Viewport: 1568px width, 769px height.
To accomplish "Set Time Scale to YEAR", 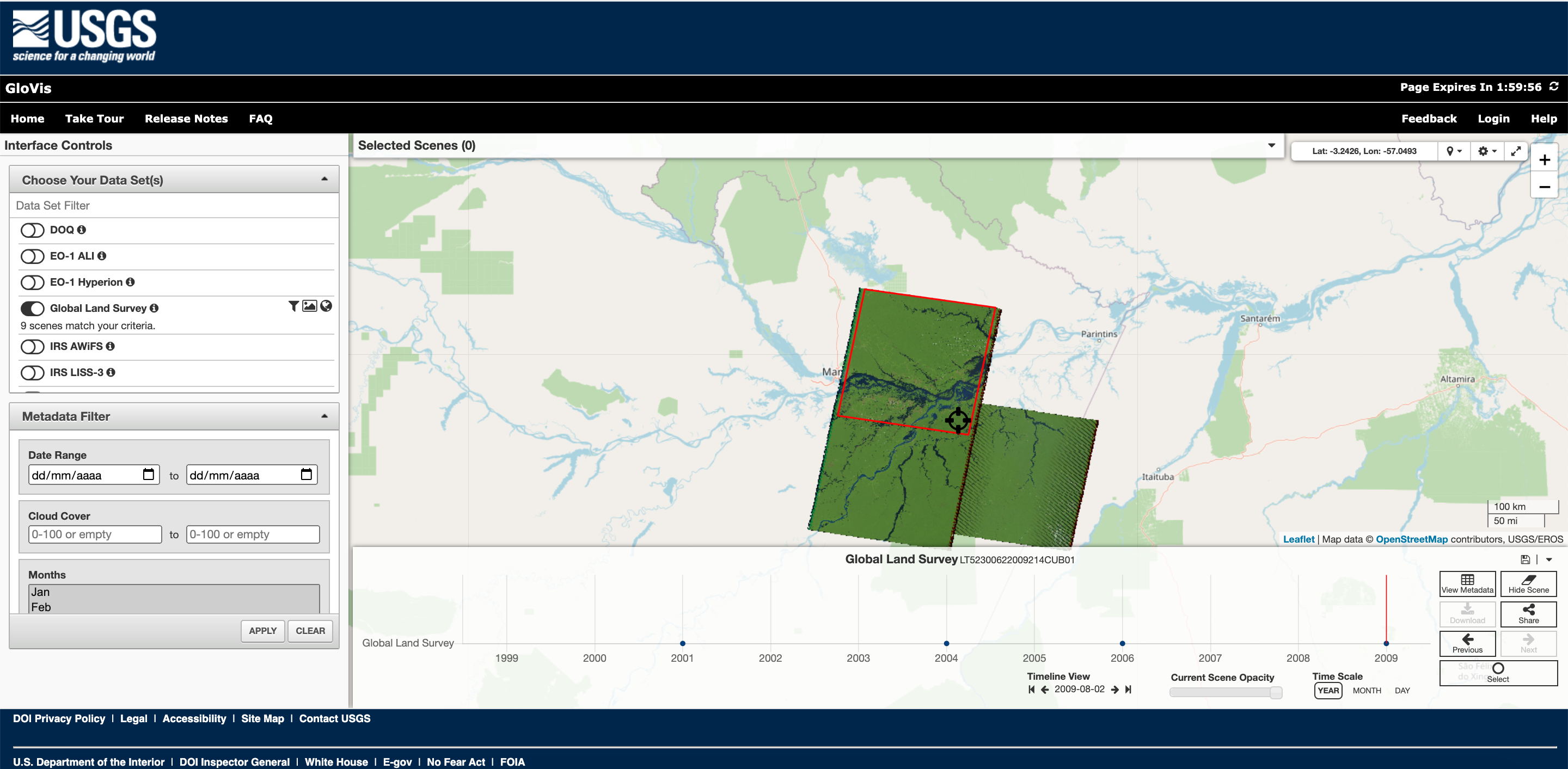I will 1328,691.
